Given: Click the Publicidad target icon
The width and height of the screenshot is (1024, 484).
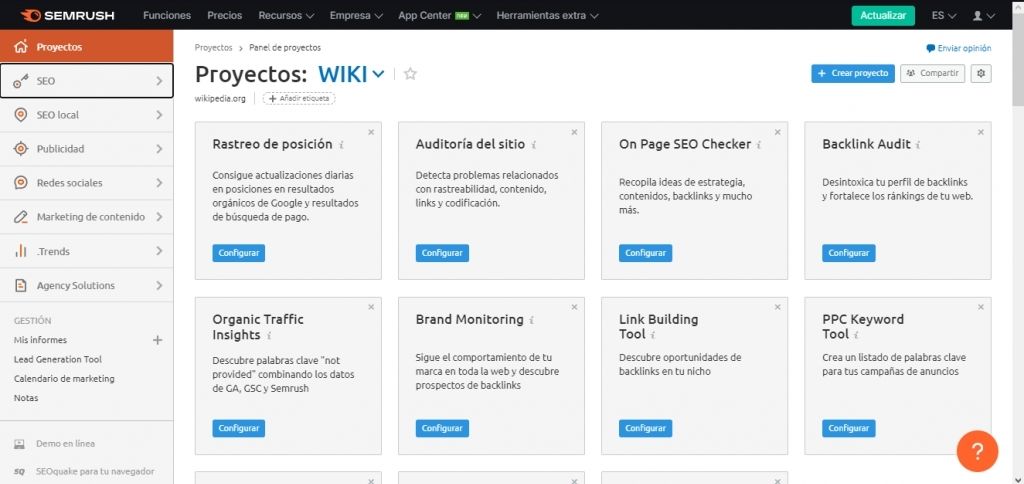Looking at the screenshot, I should click(x=21, y=149).
